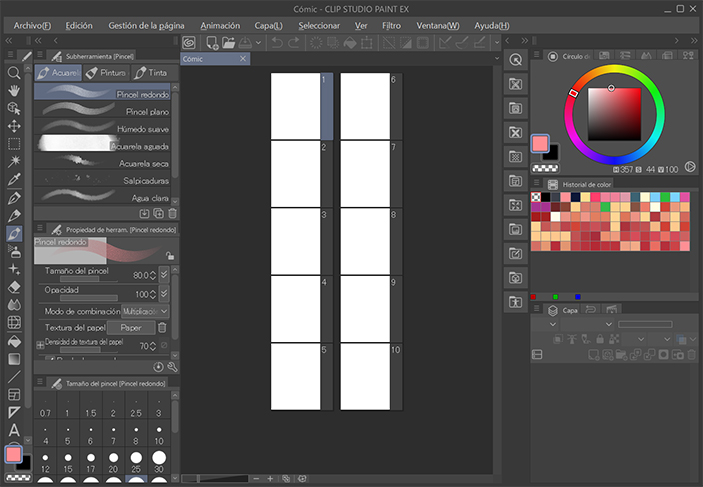Select the Eraser tool

pos(14,287)
